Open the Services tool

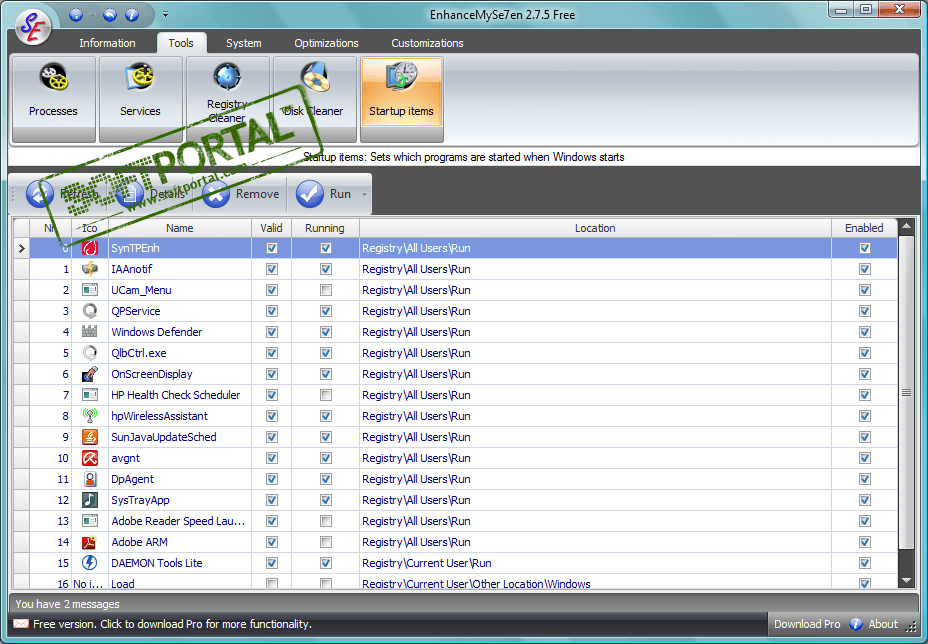click(x=140, y=99)
